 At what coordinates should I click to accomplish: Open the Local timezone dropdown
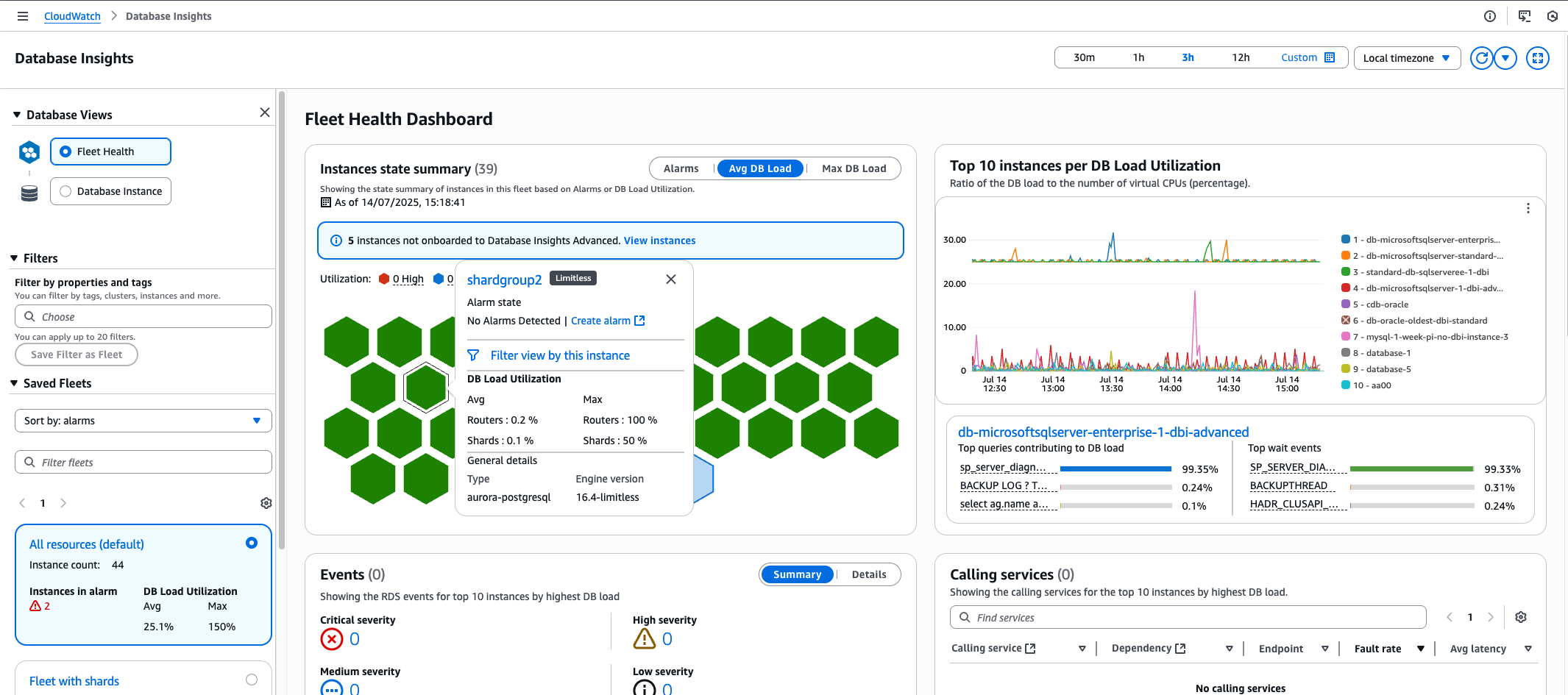coord(1407,58)
